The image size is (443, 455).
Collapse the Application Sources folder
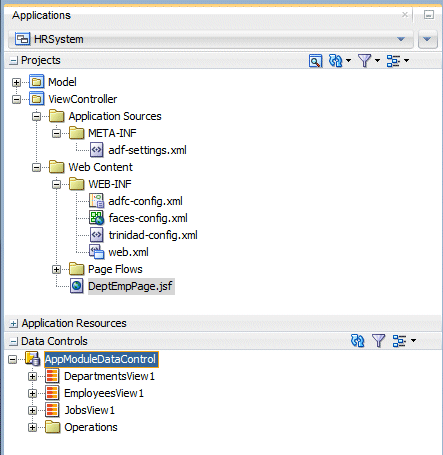point(36,116)
